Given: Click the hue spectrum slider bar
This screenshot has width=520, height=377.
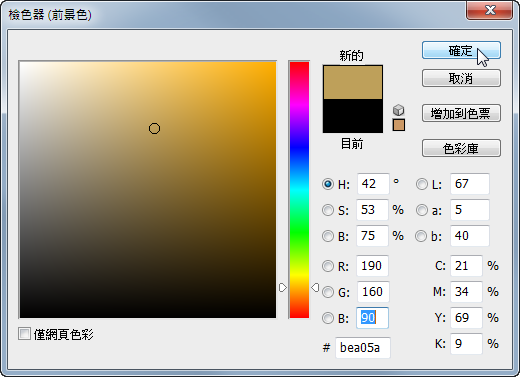Looking at the screenshot, I should (x=299, y=190).
